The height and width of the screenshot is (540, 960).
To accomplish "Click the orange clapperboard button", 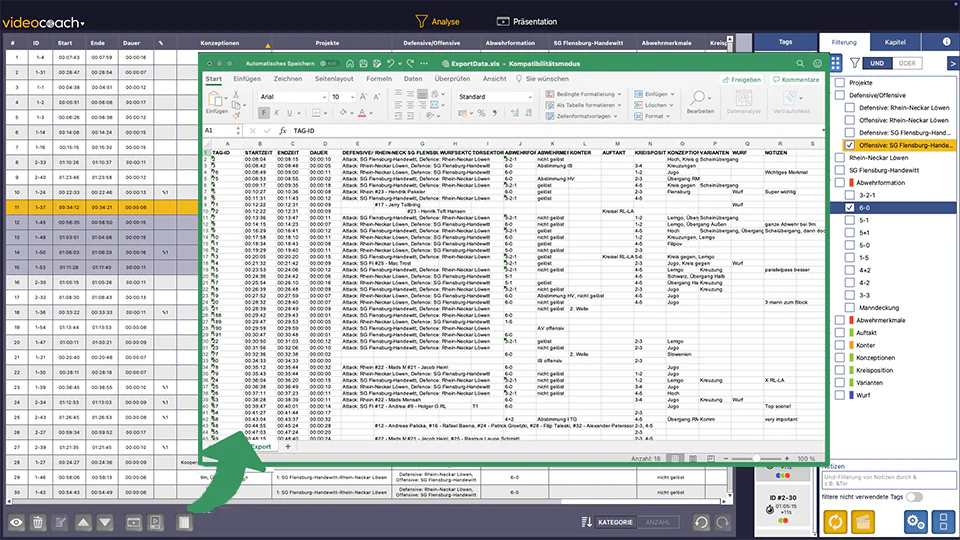I will tap(863, 522).
